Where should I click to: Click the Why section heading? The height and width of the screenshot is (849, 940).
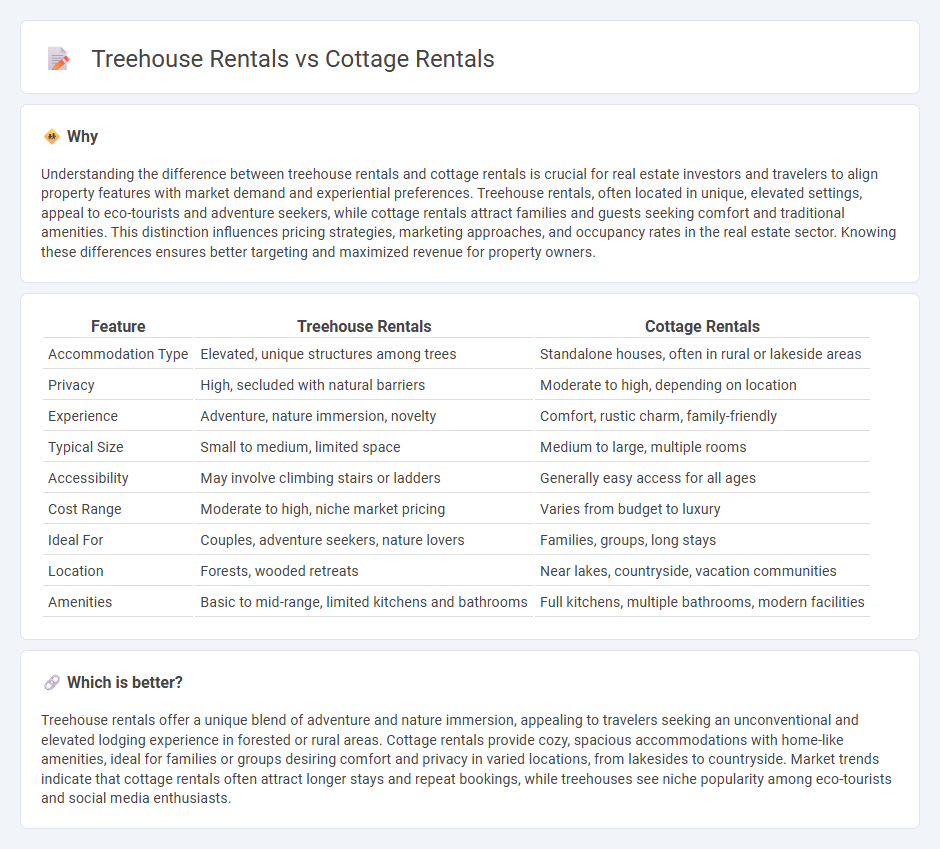click(x=82, y=137)
